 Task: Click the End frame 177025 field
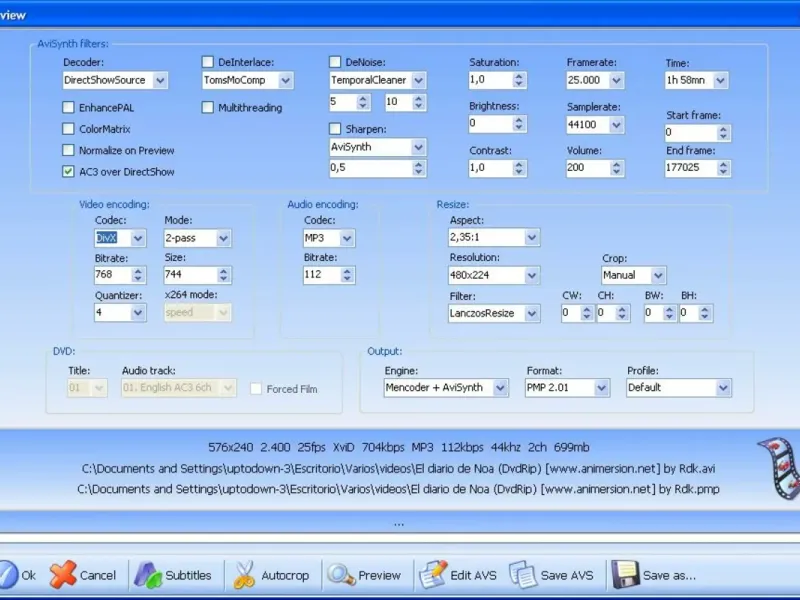click(x=690, y=168)
